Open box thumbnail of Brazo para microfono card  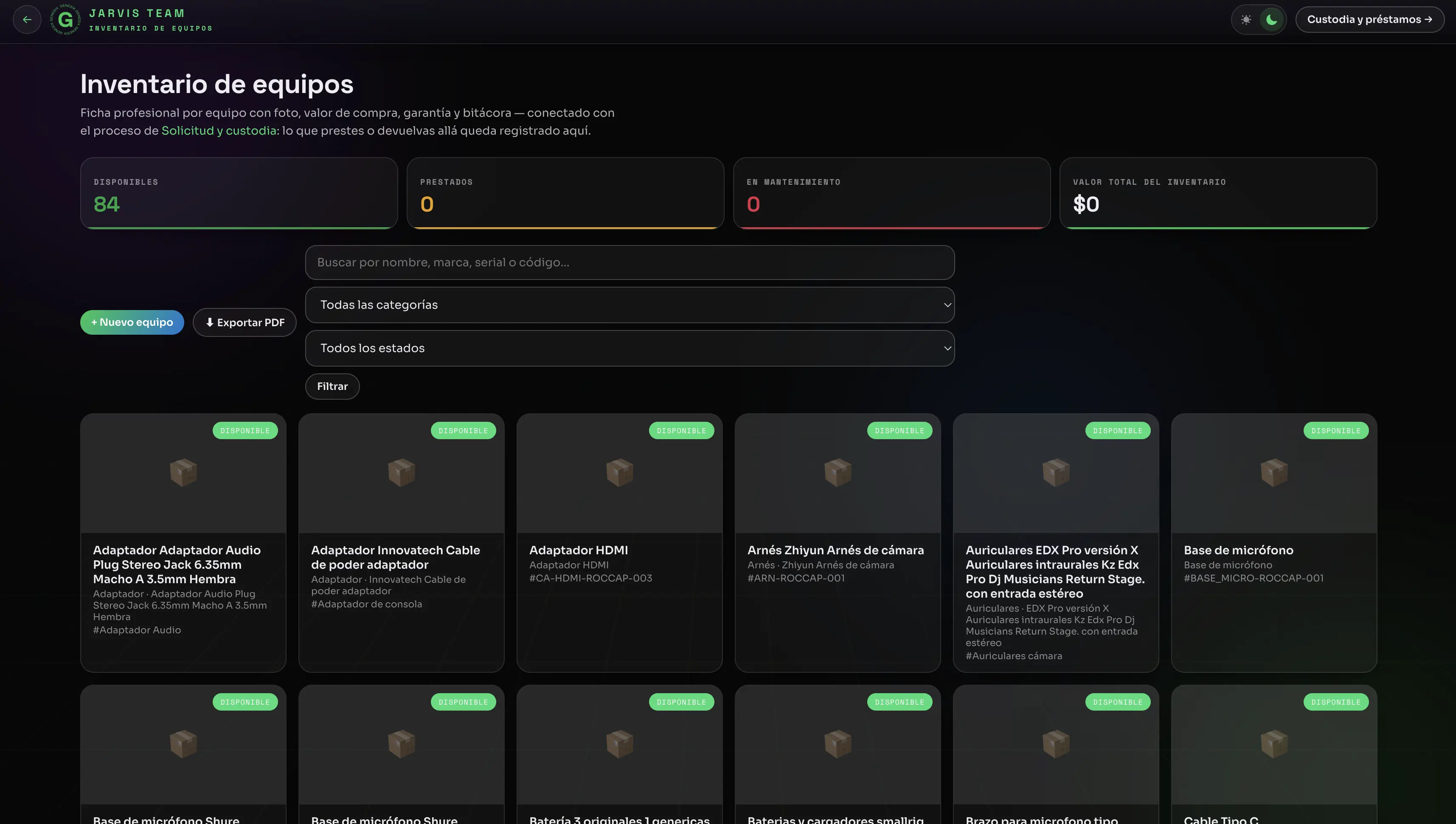coord(1056,744)
